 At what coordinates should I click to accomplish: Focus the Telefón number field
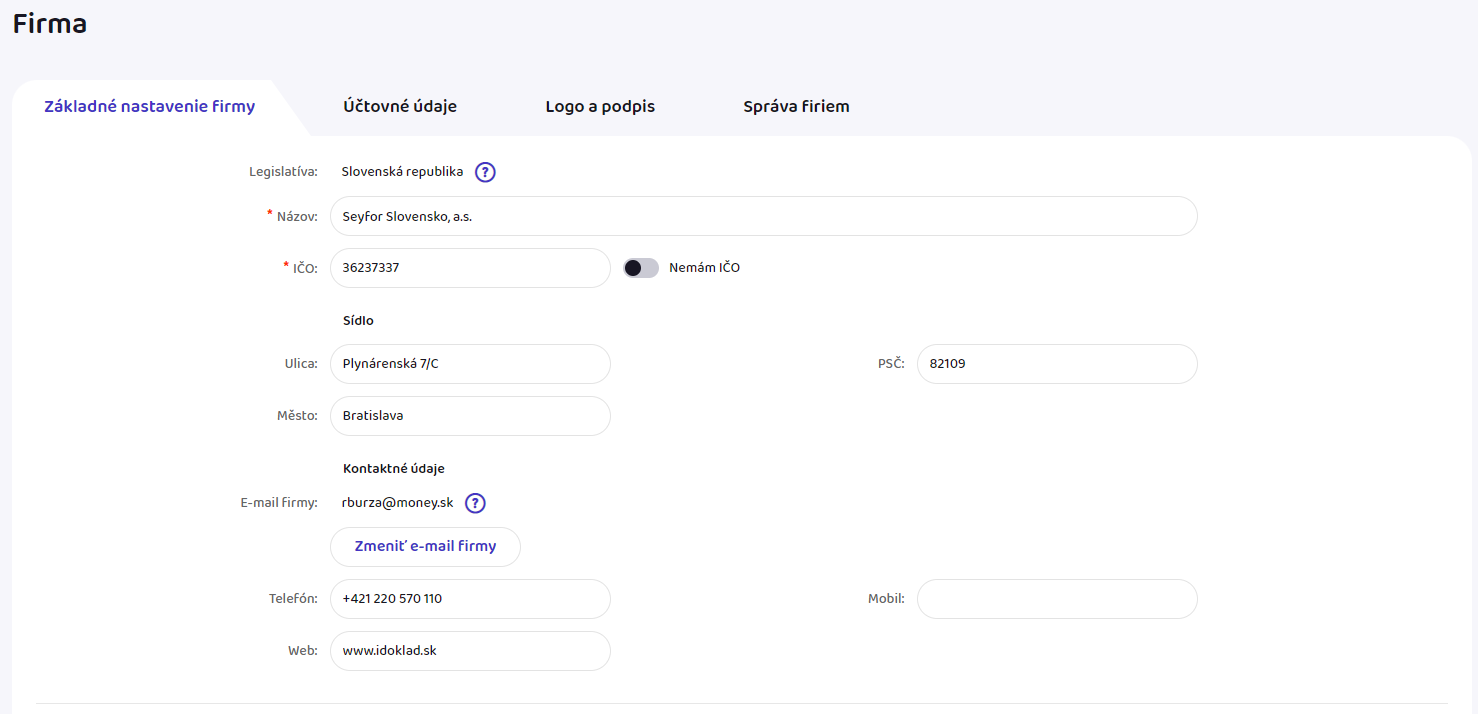pos(470,599)
